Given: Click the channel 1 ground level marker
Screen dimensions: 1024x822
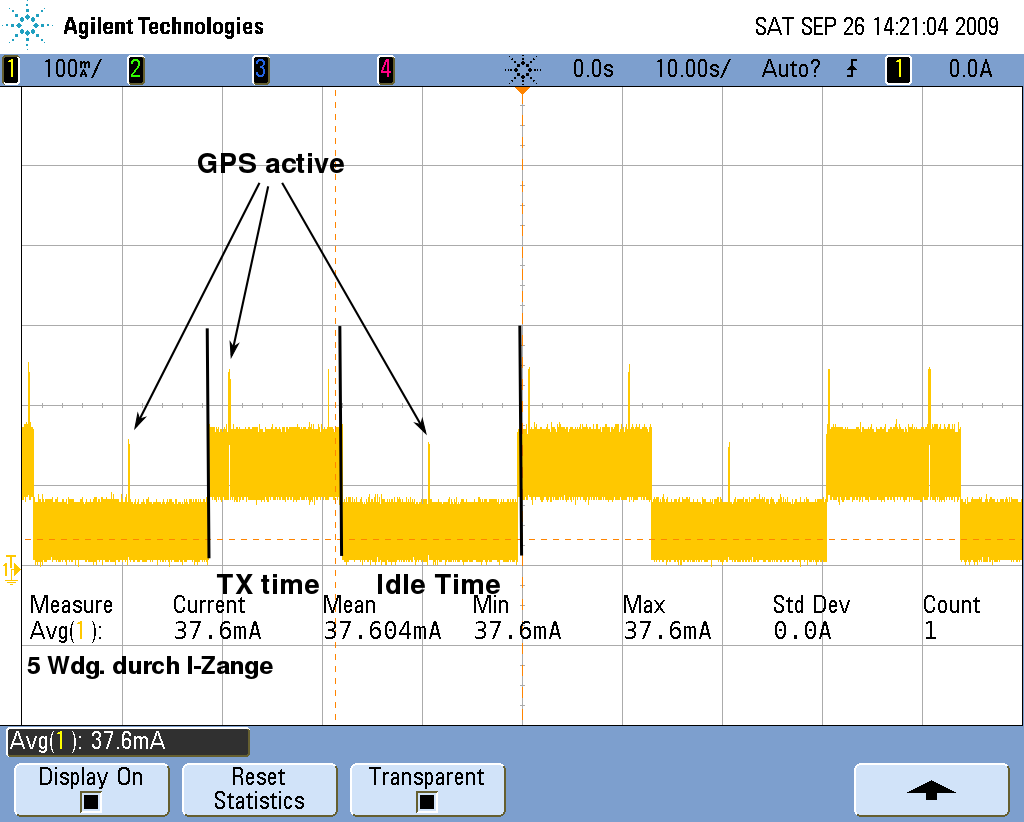Looking at the screenshot, I should 11,567.
